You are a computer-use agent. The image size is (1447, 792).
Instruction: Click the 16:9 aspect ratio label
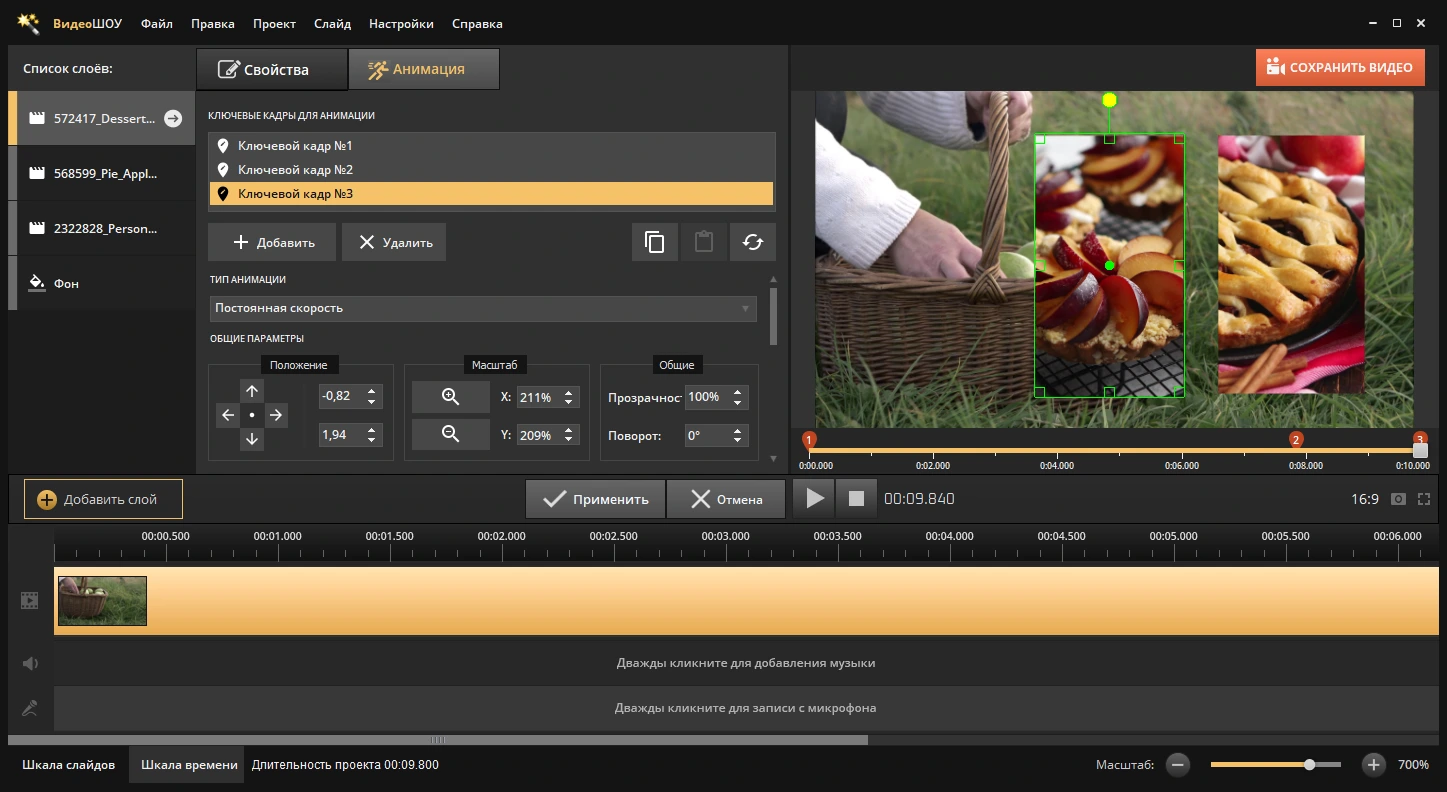coord(1365,499)
